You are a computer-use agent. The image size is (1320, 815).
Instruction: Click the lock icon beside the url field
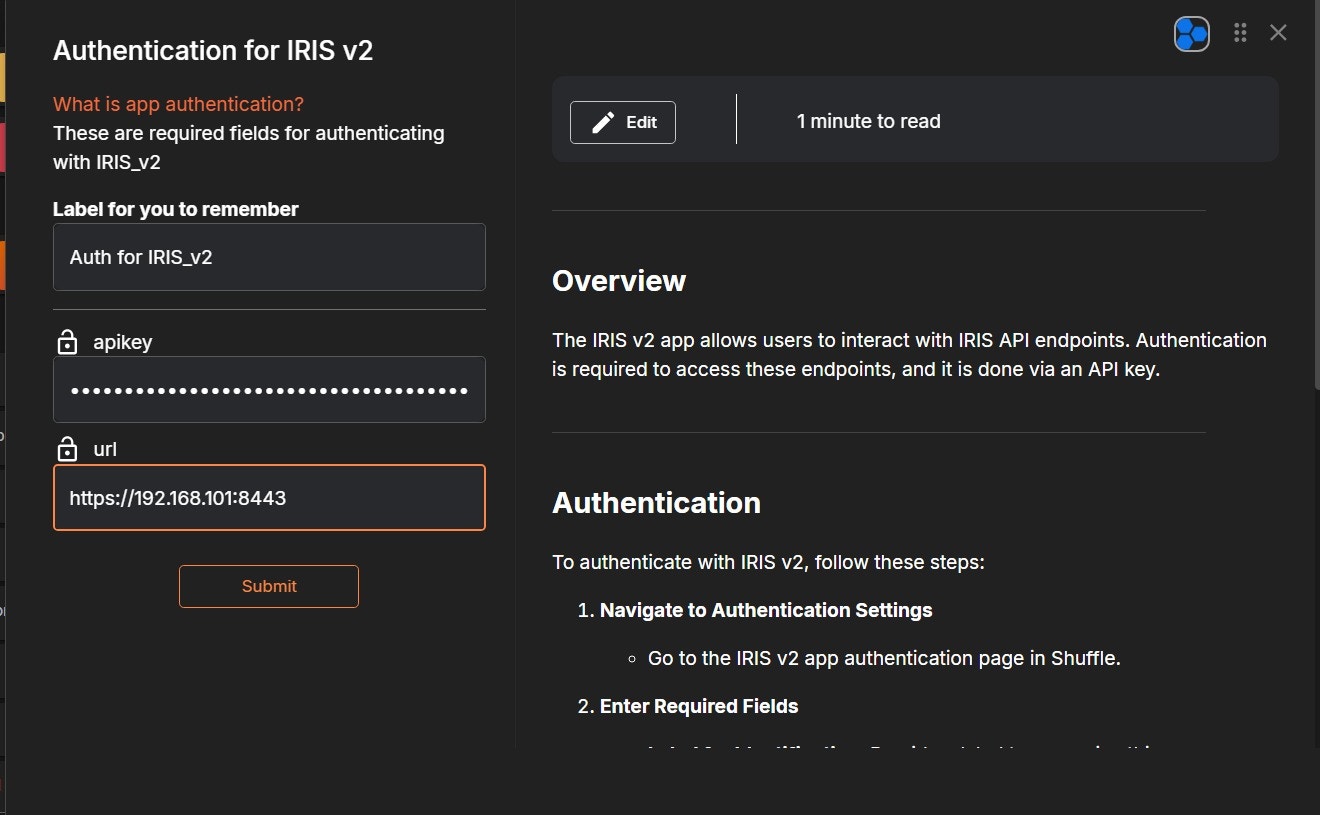67,449
